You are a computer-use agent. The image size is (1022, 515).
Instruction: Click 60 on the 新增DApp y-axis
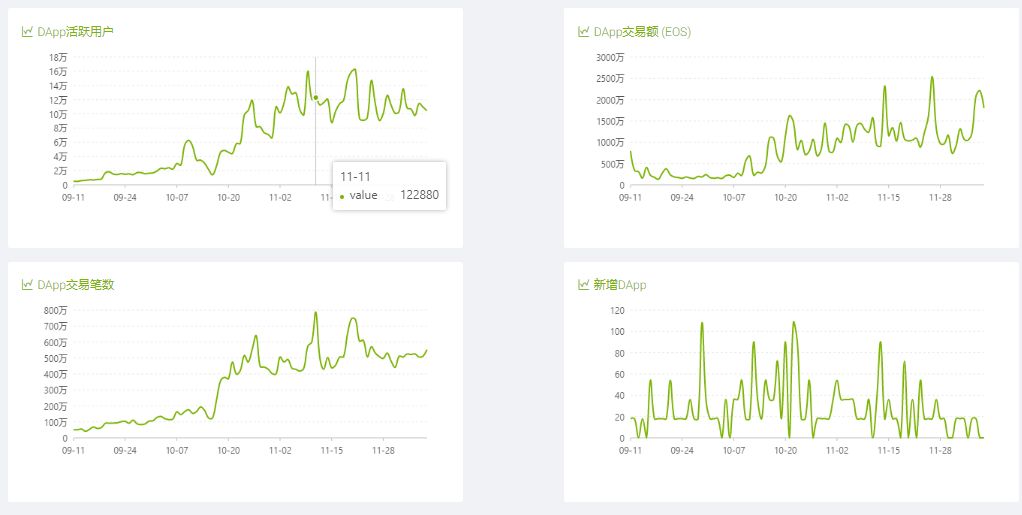coord(619,374)
